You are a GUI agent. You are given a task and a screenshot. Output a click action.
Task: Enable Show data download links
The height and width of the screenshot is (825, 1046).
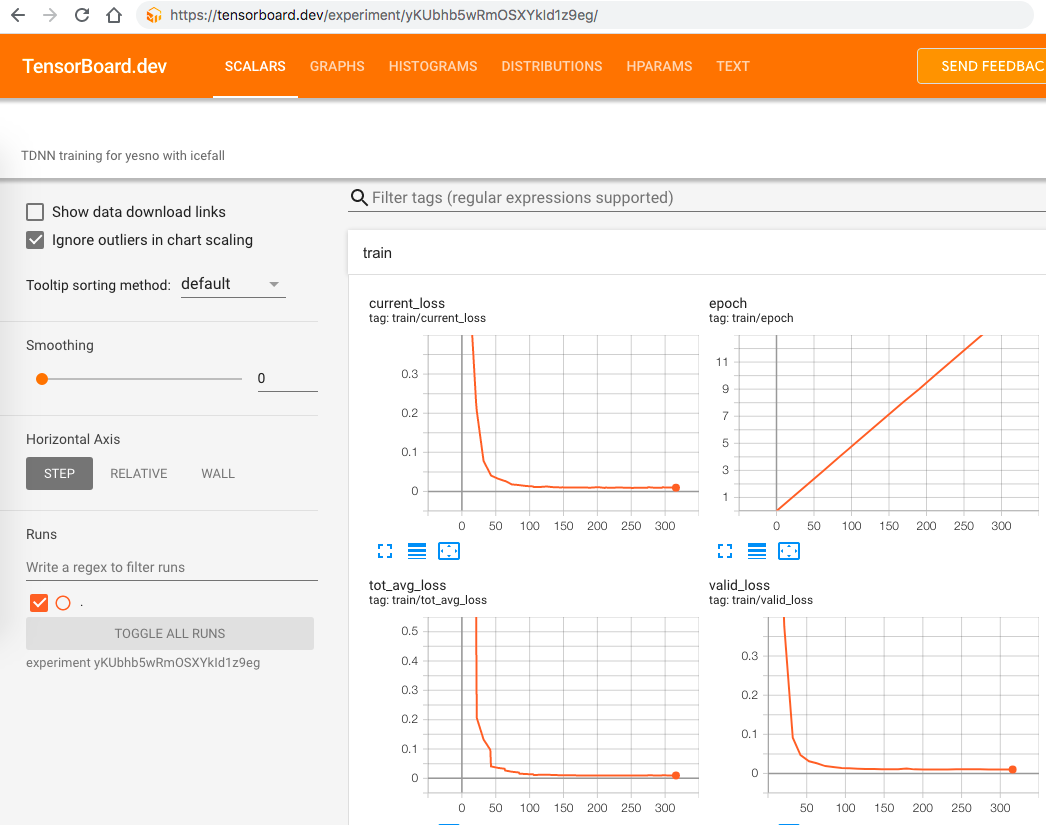coord(35,211)
